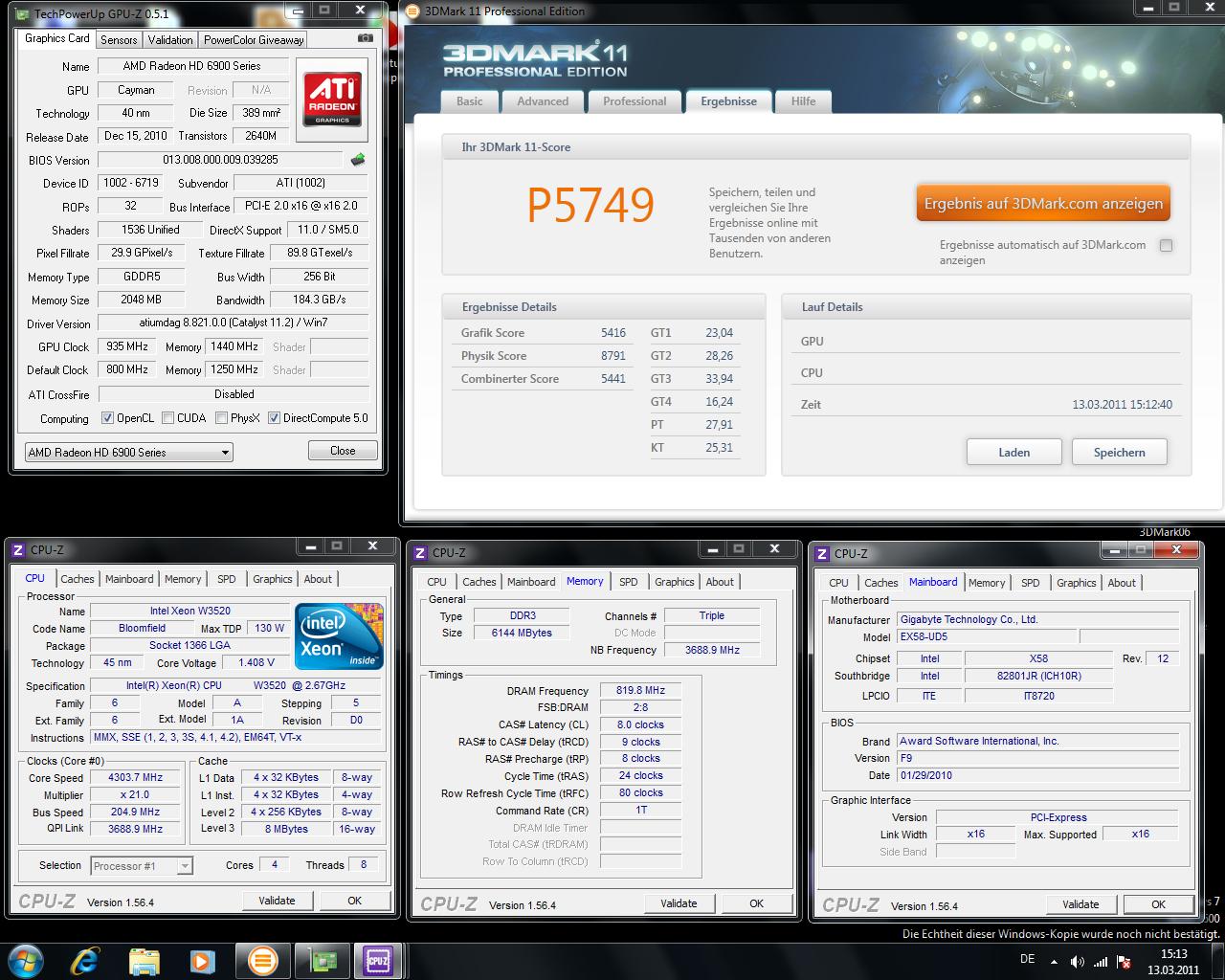The width and height of the screenshot is (1225, 980).
Task: Click the GPU-Z screenshot camera icon
Action: (x=365, y=38)
